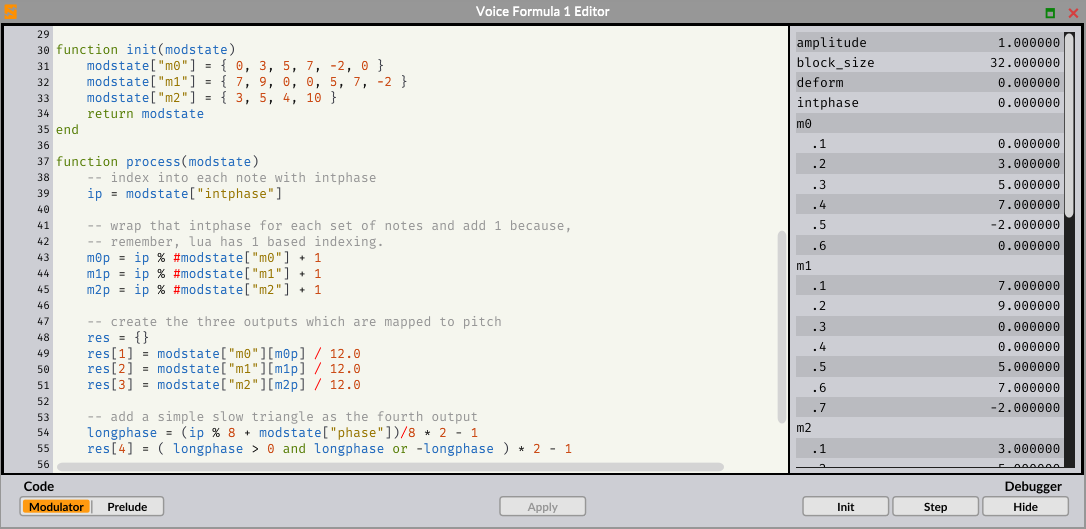Select the m1 group header in debugger
The width and height of the screenshot is (1086, 529).
(928, 266)
